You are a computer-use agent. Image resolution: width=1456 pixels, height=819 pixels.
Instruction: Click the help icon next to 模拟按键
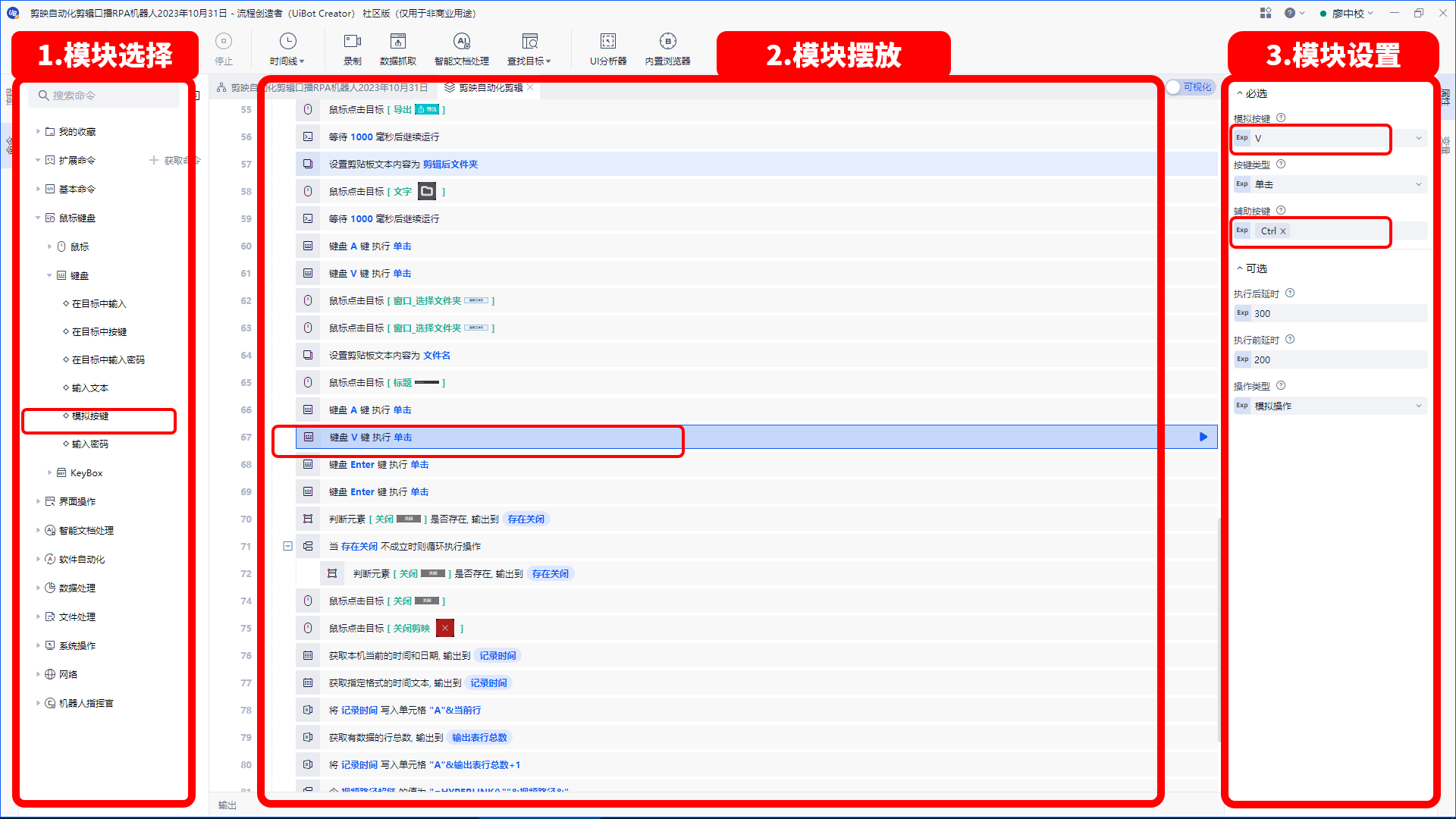coord(1281,118)
